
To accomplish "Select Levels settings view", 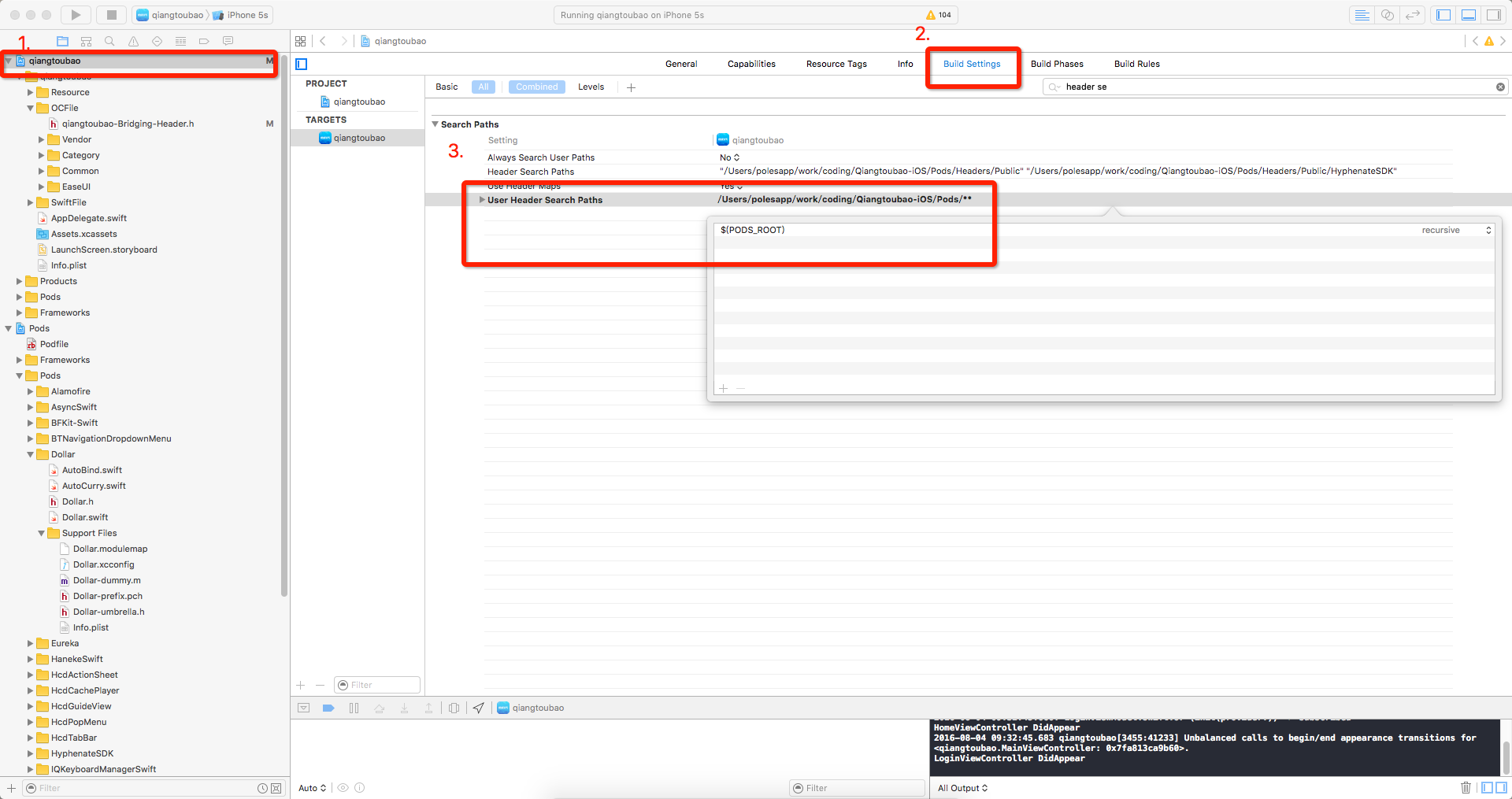I will pos(591,87).
